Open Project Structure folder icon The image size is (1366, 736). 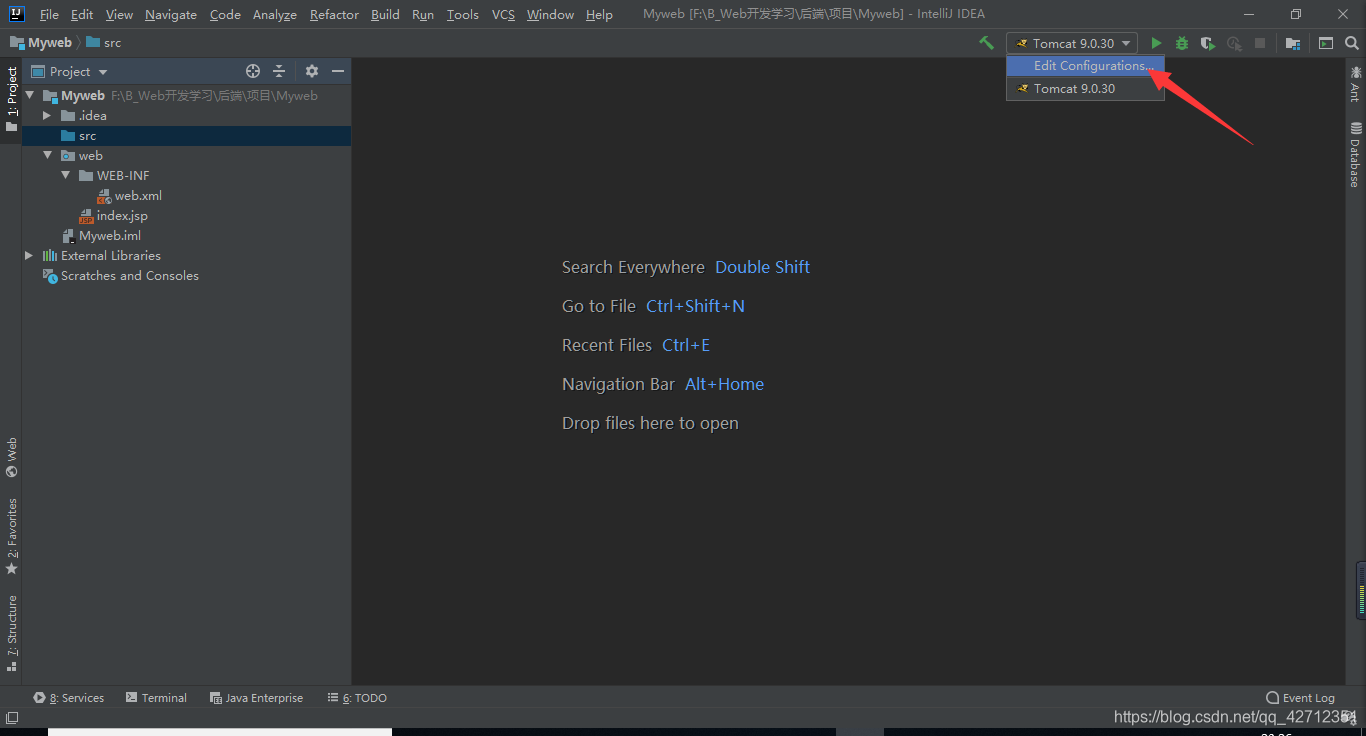pos(1293,43)
